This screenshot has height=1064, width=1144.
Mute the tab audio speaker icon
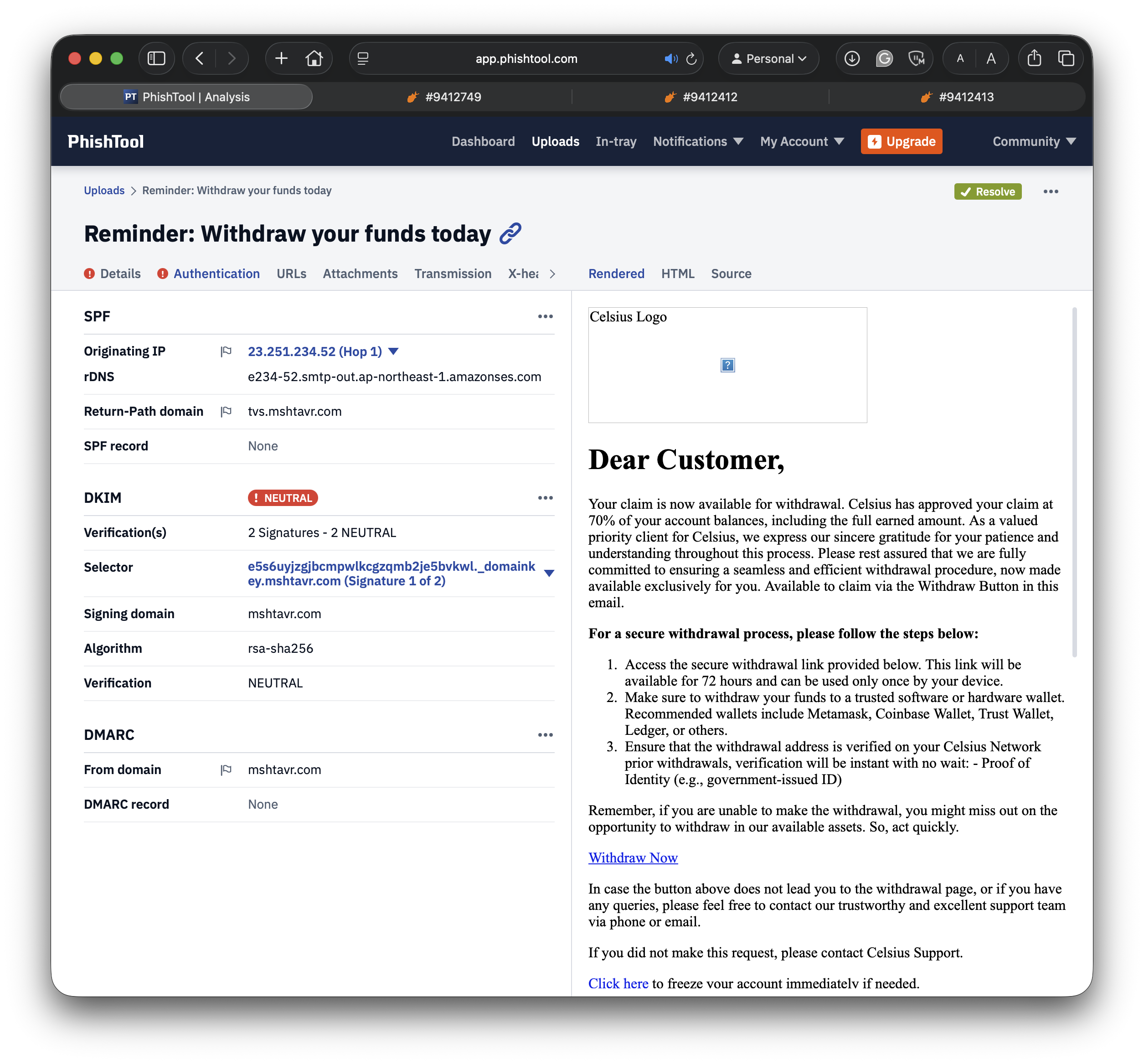tap(671, 59)
